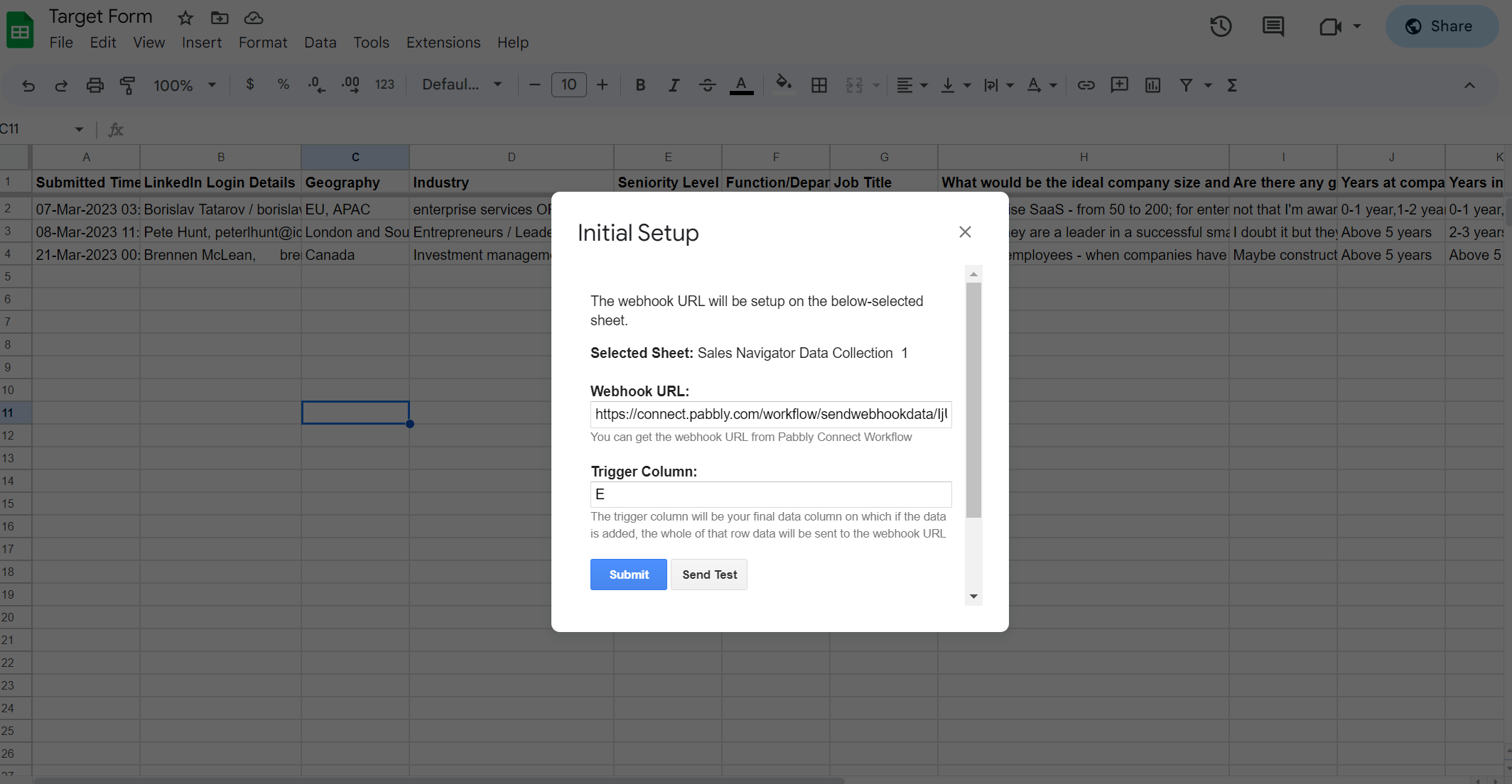Open the Tools menu
Screen dimensions: 1512x784
click(372, 43)
